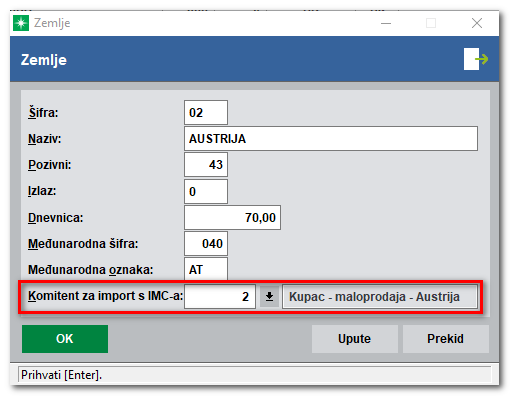Click the Izlaz: label
The image size is (510, 396).
[42, 191]
